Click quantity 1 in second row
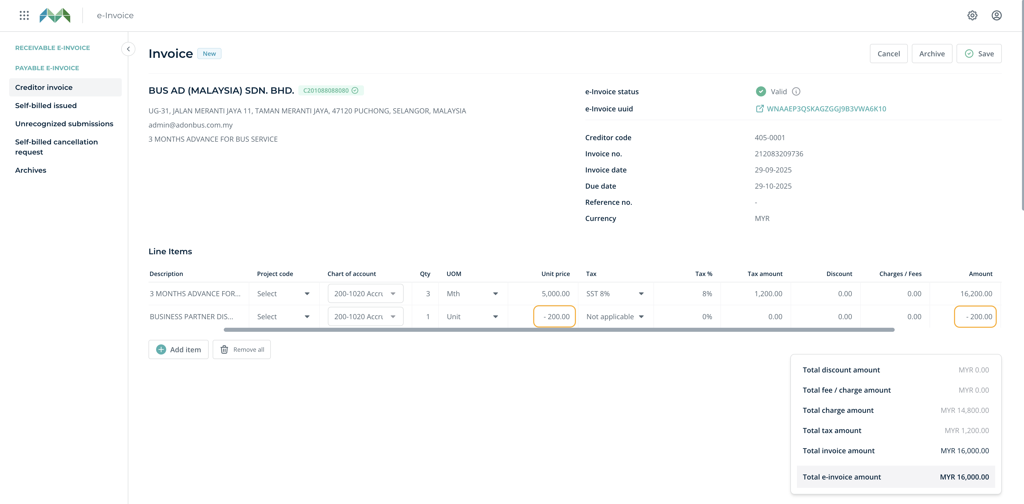This screenshot has width=1024, height=504. click(428, 317)
